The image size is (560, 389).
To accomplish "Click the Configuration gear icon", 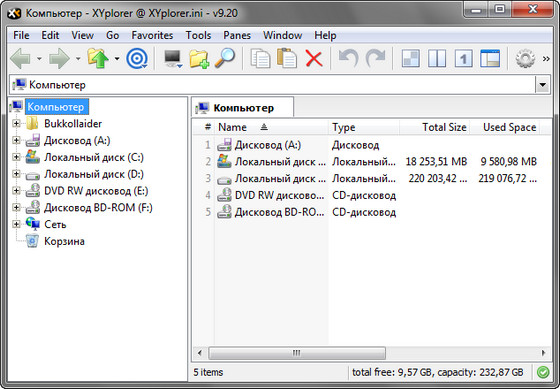I will (x=525, y=59).
